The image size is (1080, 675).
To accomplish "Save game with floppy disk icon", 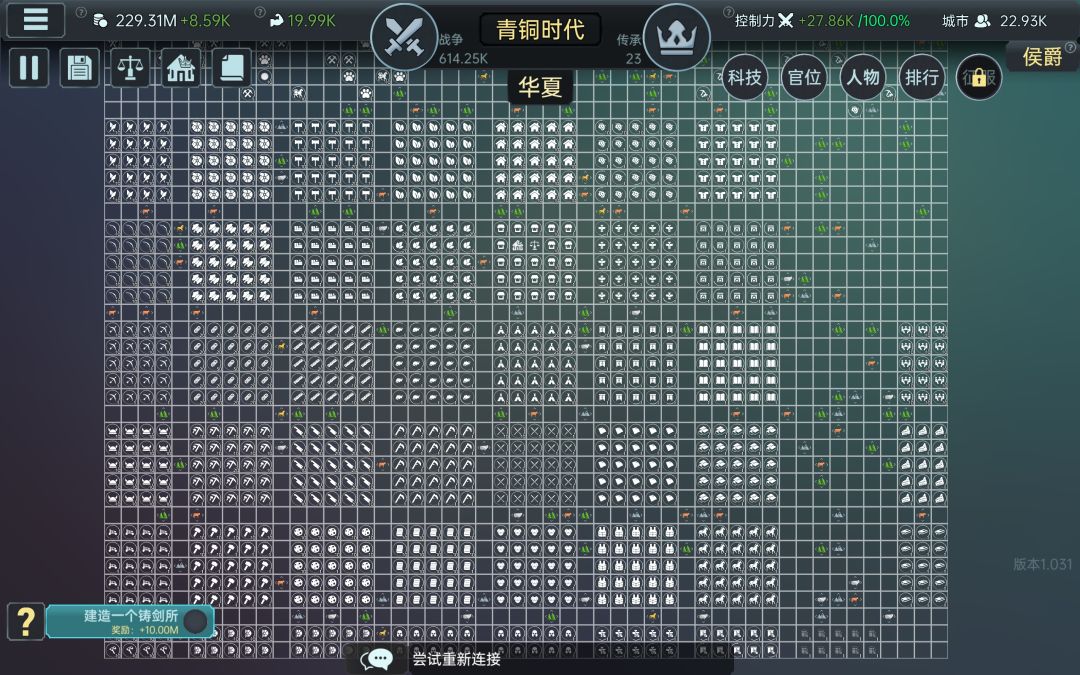I will point(79,68).
